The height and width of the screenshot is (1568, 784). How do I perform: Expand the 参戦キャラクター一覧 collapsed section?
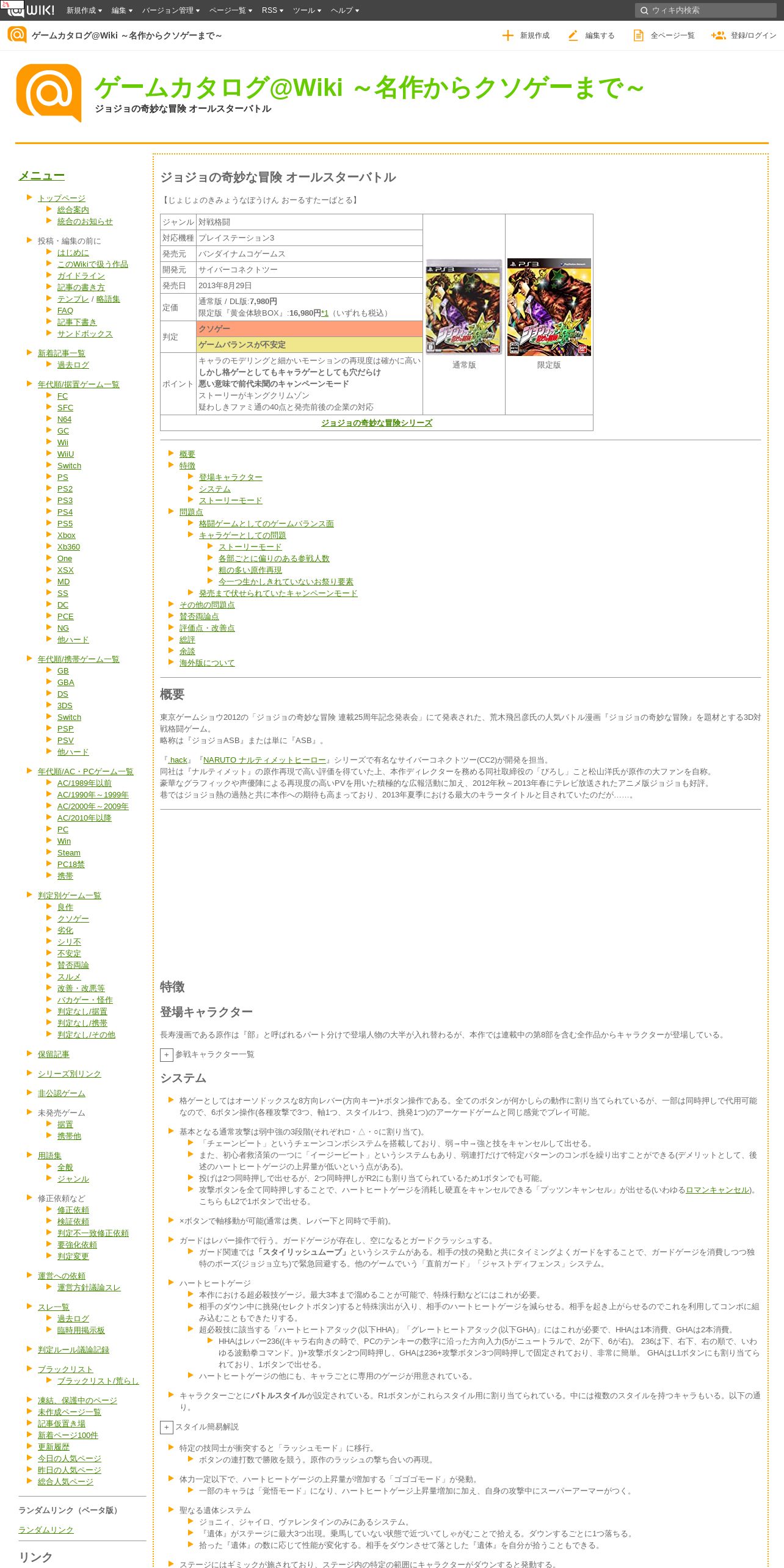pos(166,1054)
